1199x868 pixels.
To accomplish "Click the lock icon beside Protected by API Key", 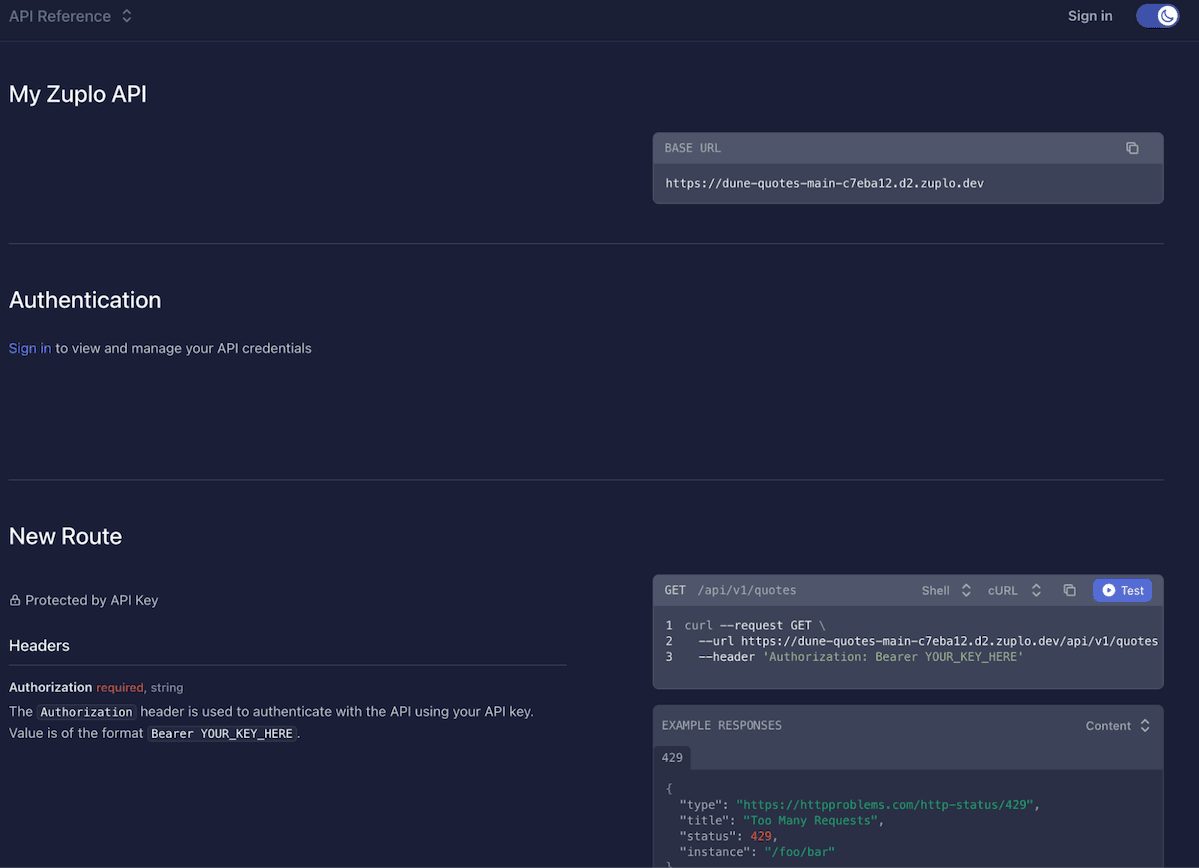I will coord(14,599).
